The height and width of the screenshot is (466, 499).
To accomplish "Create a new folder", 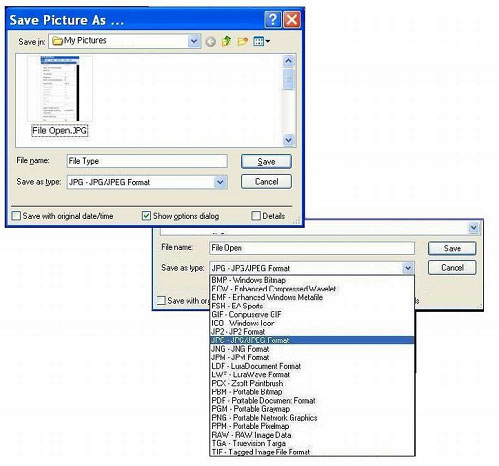I will pos(243,41).
